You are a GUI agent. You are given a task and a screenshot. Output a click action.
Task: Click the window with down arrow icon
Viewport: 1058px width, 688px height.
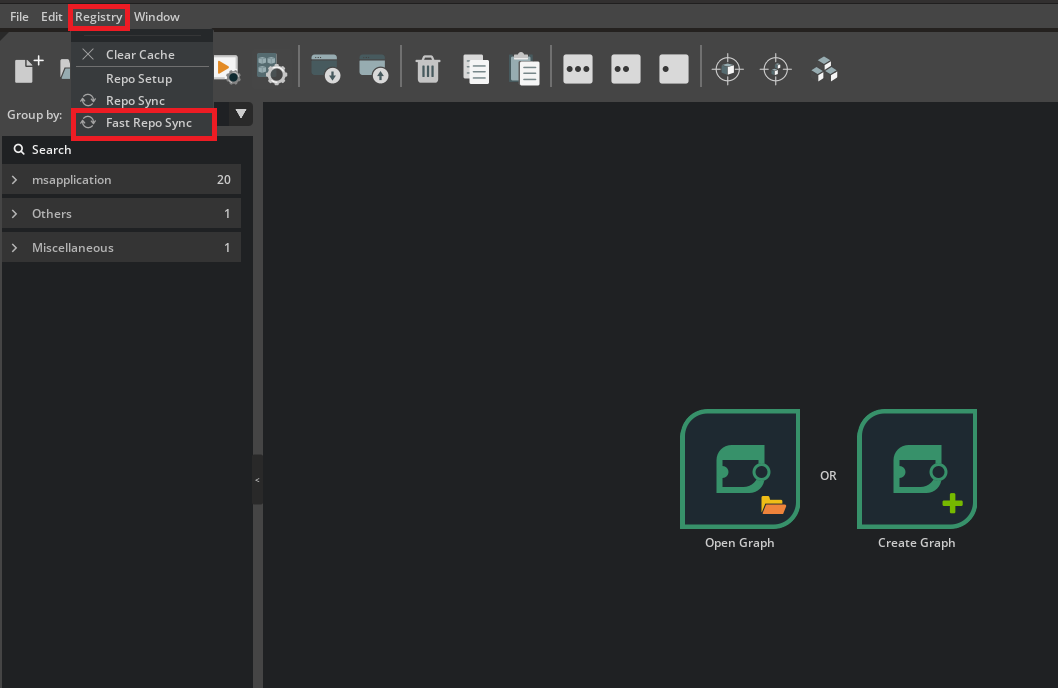(x=326, y=69)
